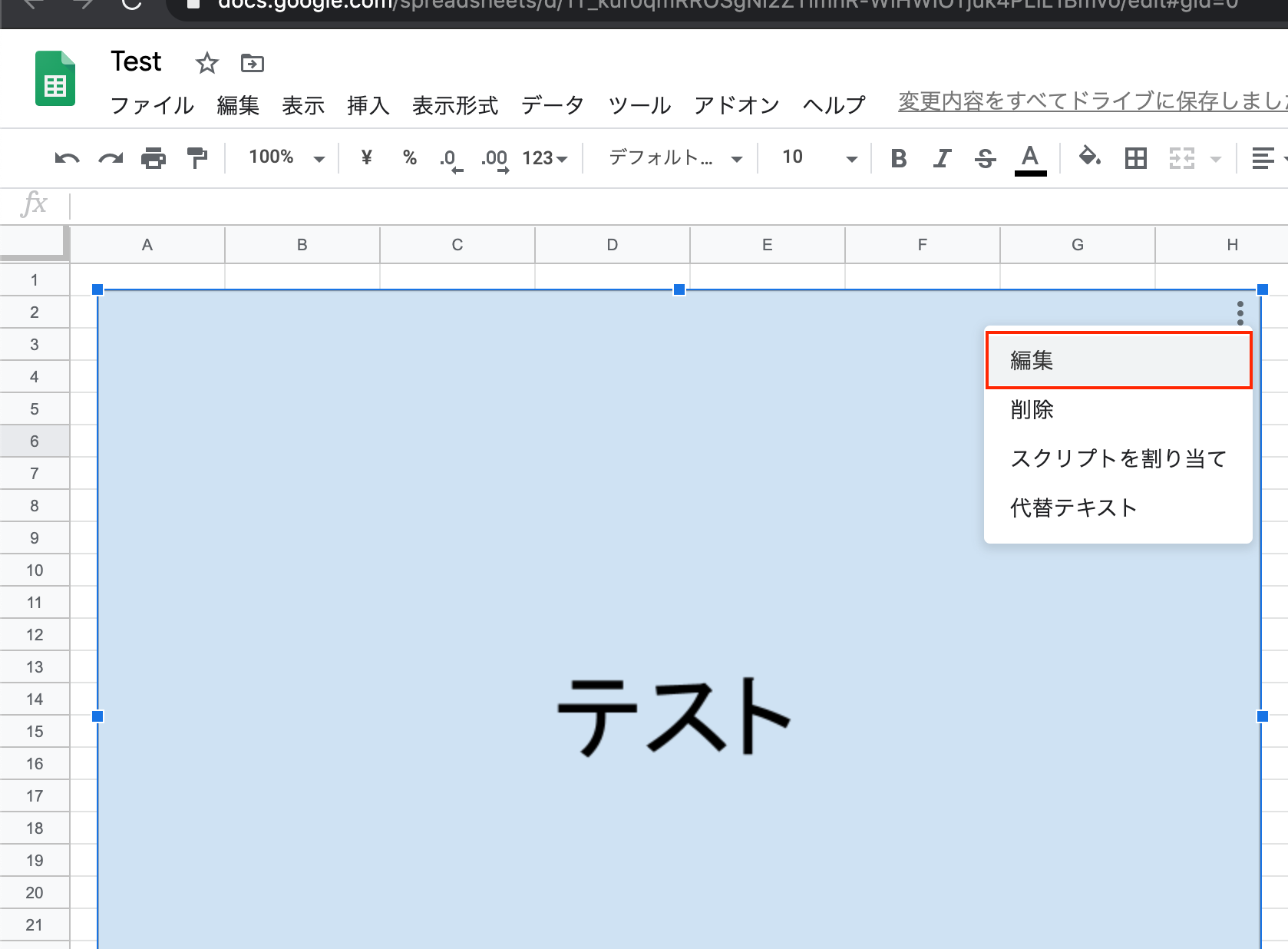Select row 1 header

click(x=35, y=280)
